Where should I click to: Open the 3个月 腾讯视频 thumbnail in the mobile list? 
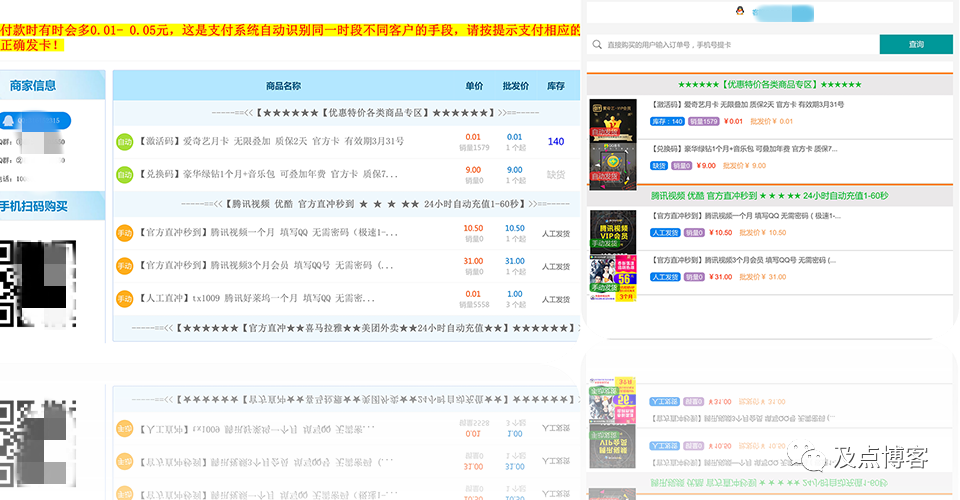(x=613, y=277)
